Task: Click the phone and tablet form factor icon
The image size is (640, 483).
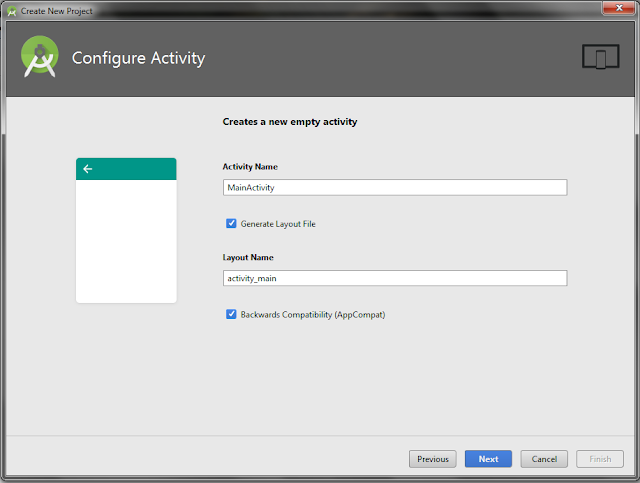Action: point(600,57)
